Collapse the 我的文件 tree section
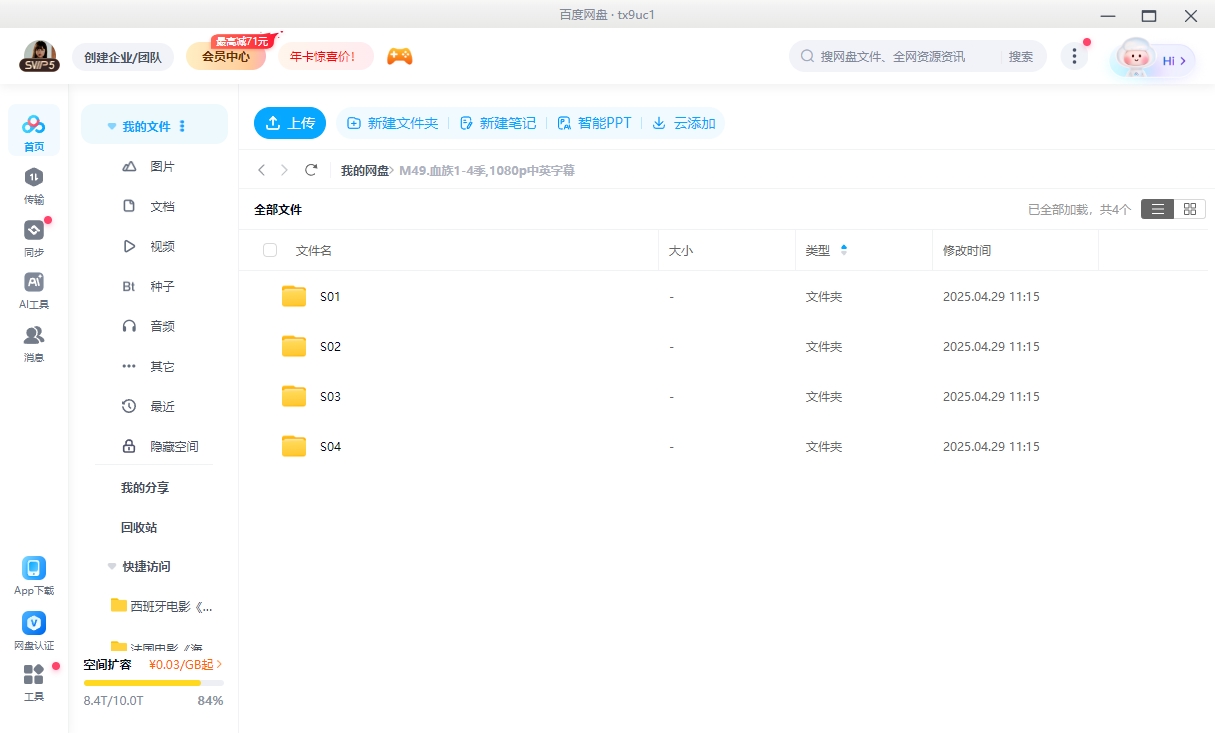 point(112,127)
